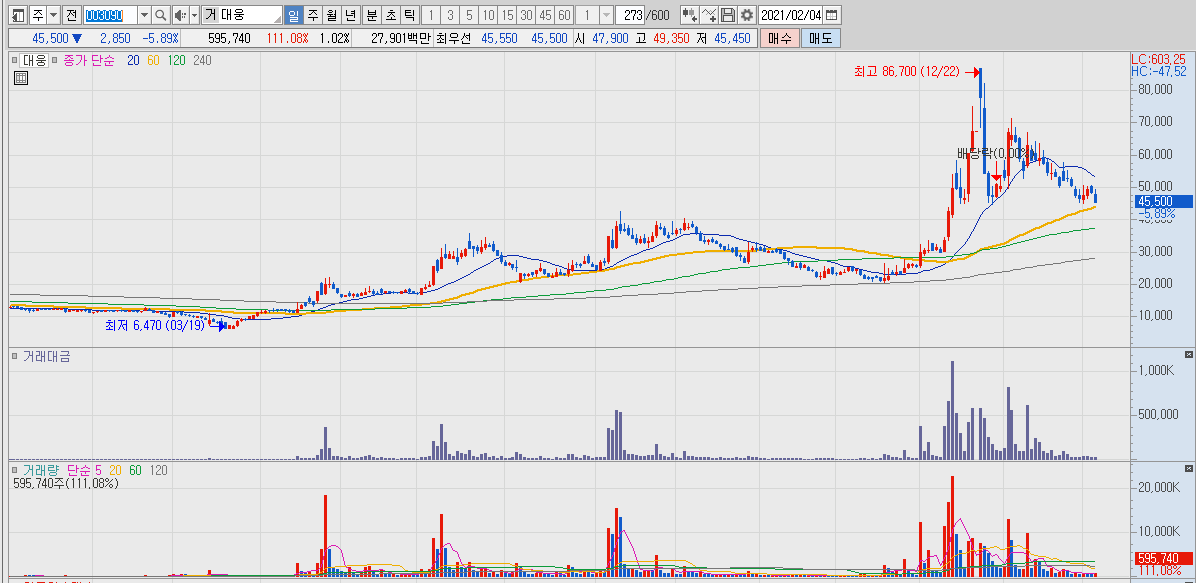Click the 거래량 volume panel label
This screenshot has width=1196, height=583.
tap(41, 470)
